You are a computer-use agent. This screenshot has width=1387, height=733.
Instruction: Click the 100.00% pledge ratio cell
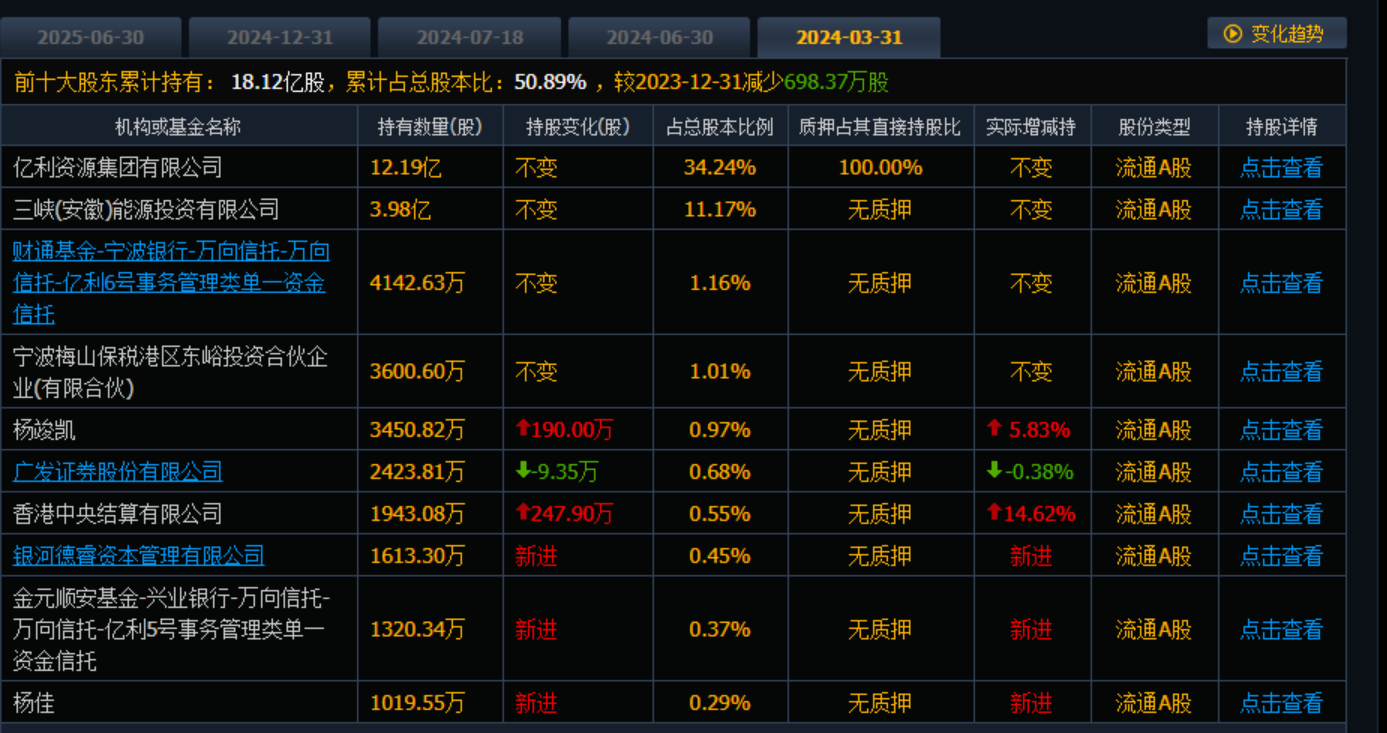click(880, 167)
